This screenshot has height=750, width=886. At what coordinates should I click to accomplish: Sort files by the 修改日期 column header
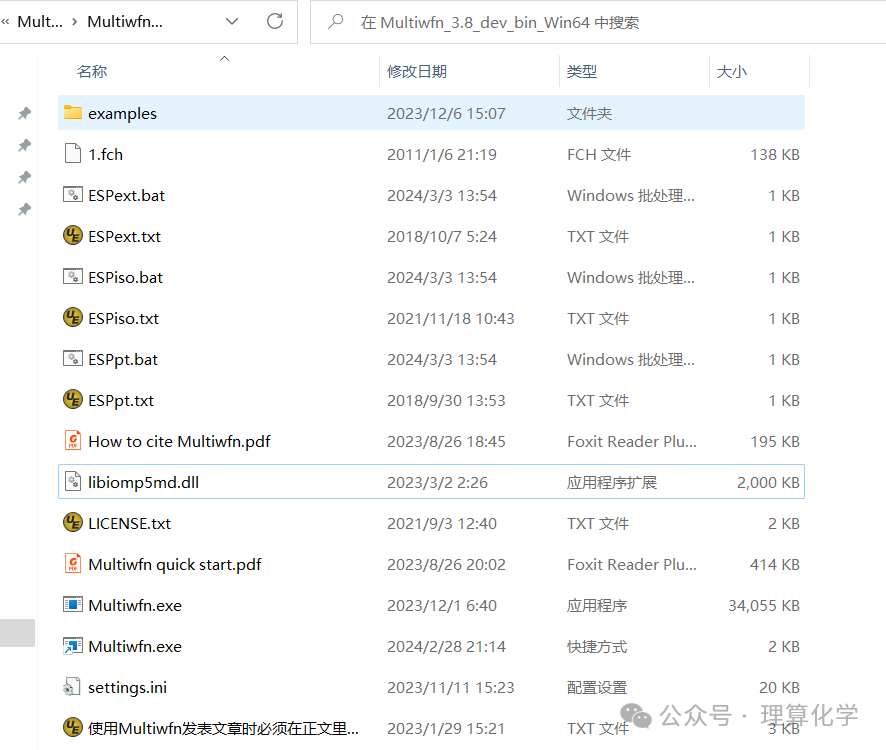pos(417,72)
